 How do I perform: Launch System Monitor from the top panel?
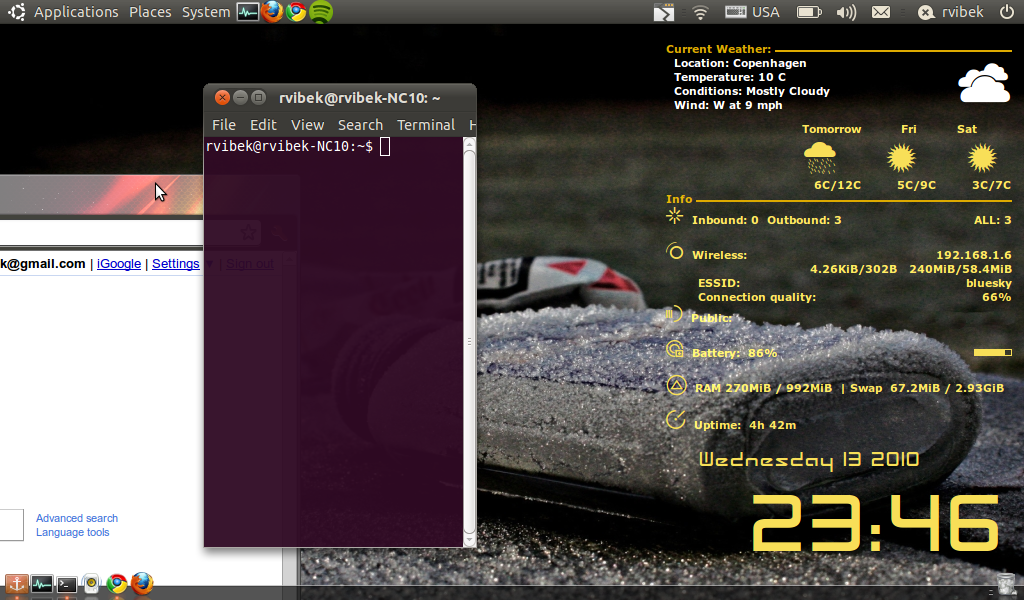point(248,12)
